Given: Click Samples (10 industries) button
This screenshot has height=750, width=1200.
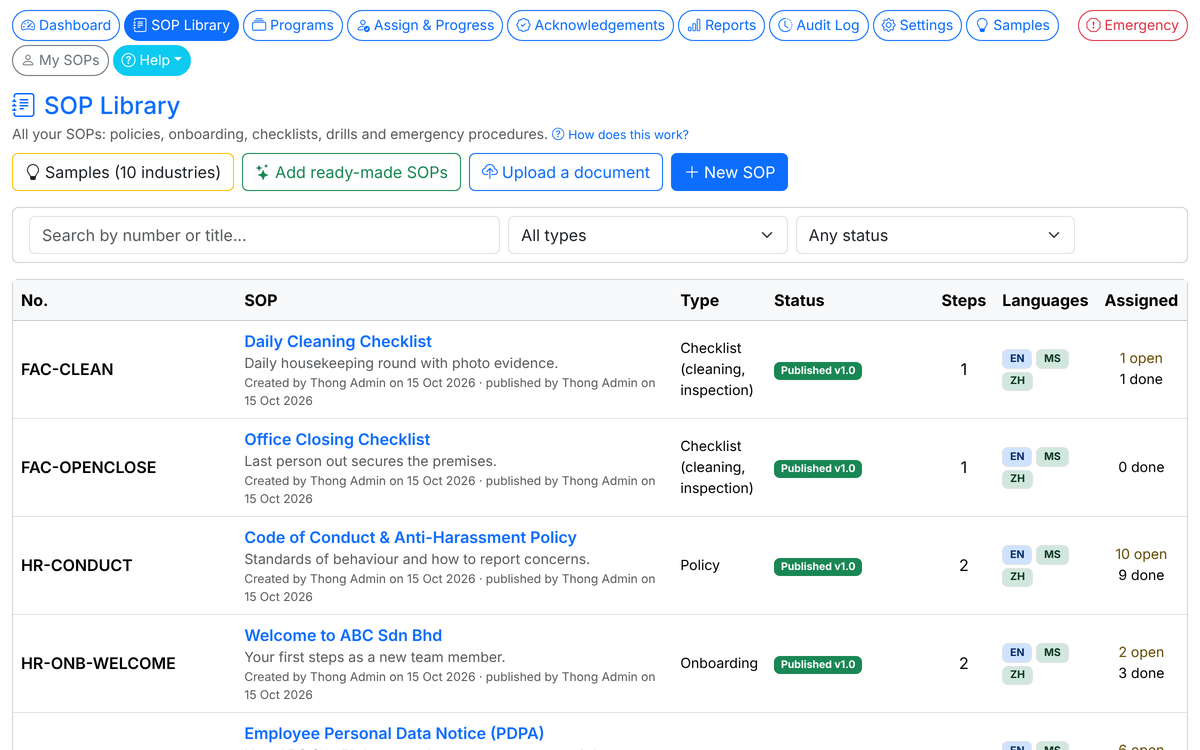Looking at the screenshot, I should point(123,172).
